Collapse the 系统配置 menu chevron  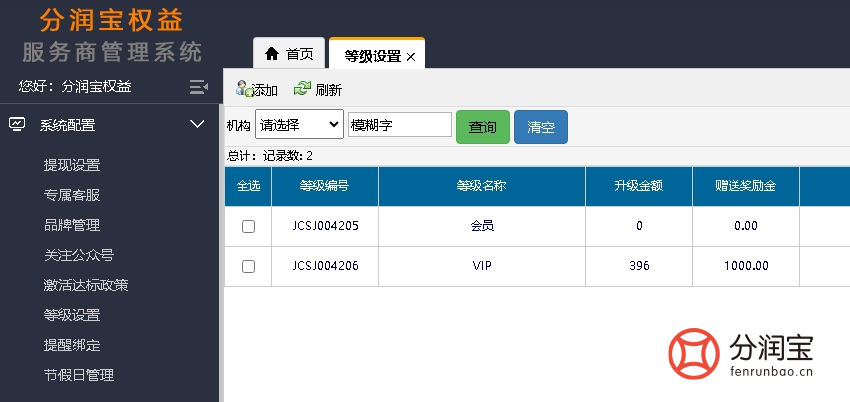[x=197, y=125]
